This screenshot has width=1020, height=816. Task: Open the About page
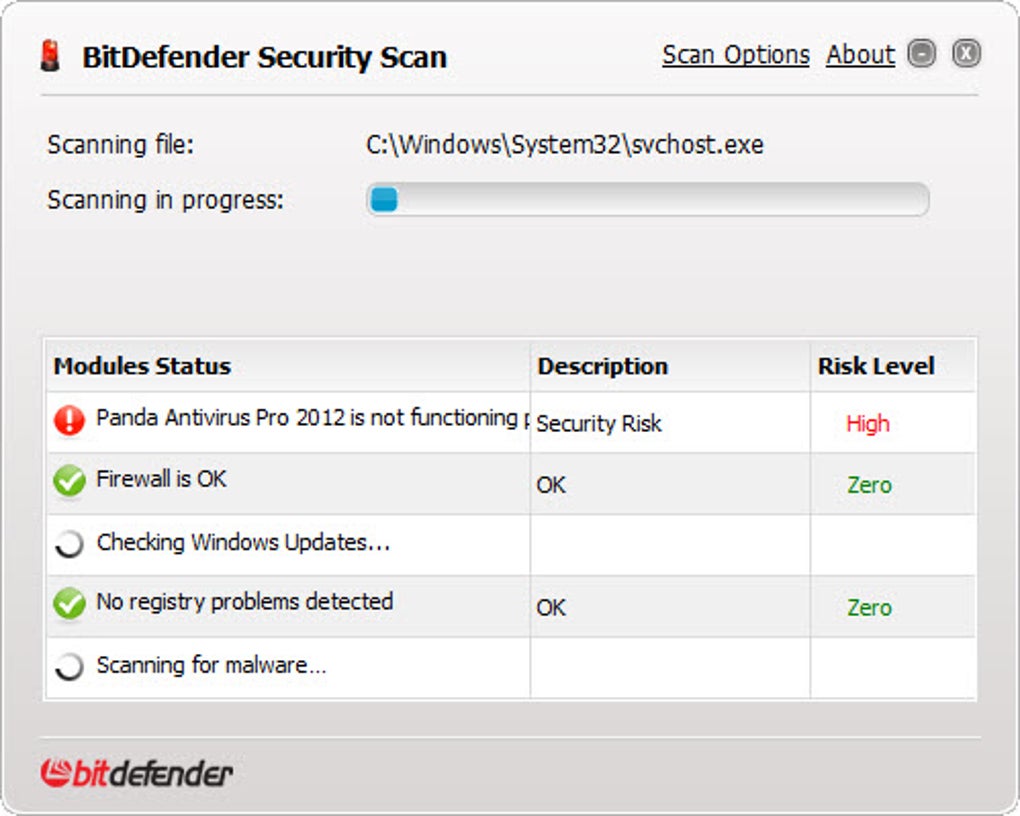tap(859, 56)
